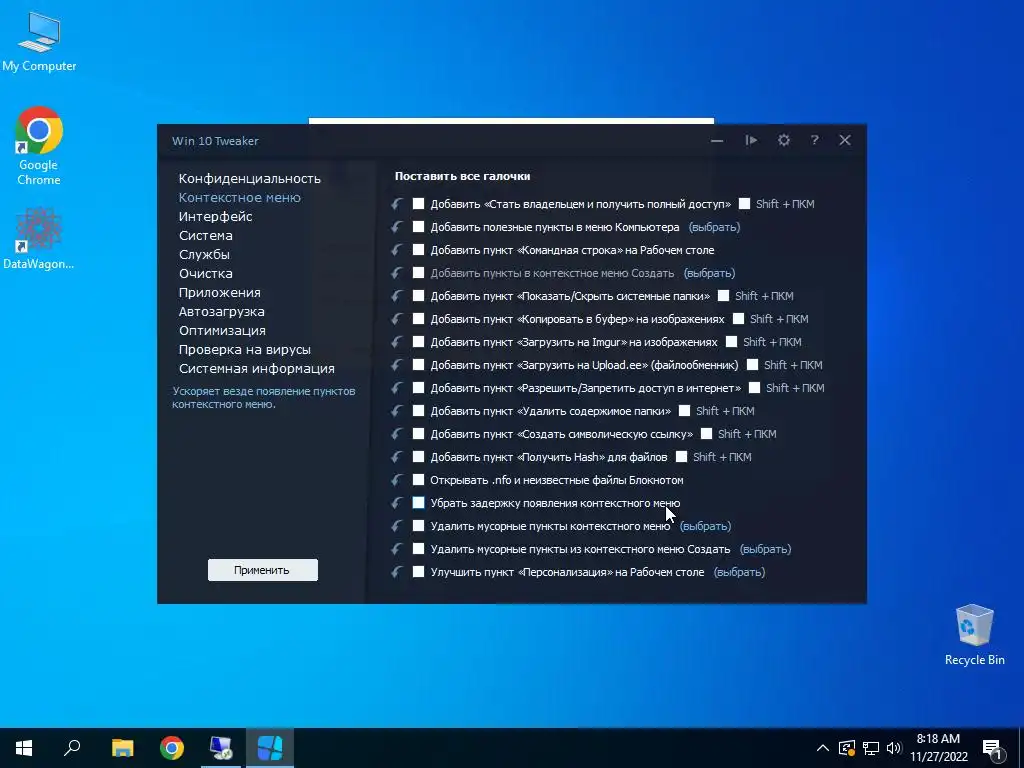Click (выбрать) next to Персонализация row
Image resolution: width=1024 pixels, height=768 pixels.
pyautogui.click(x=739, y=571)
